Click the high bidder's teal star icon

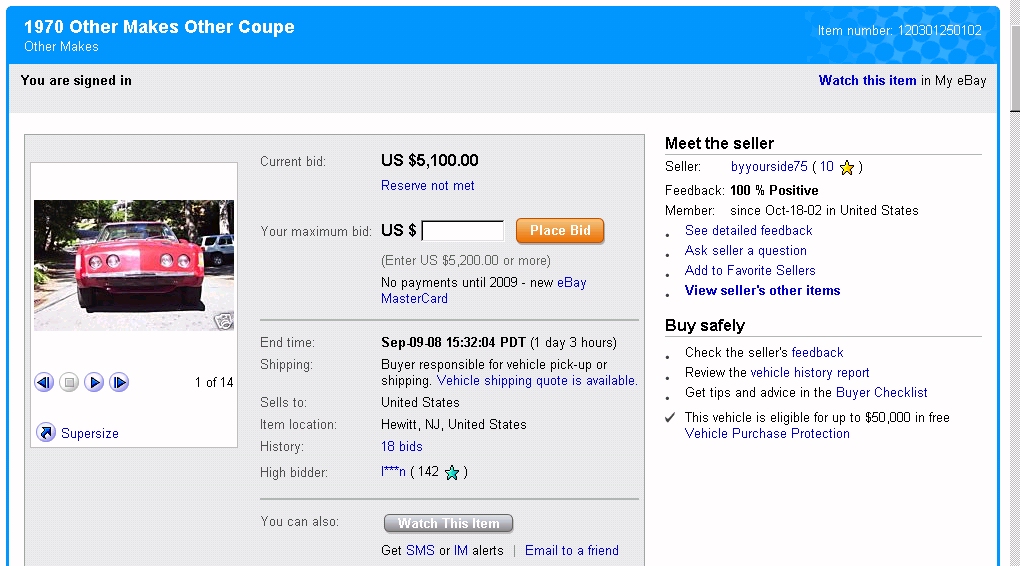tap(452, 473)
